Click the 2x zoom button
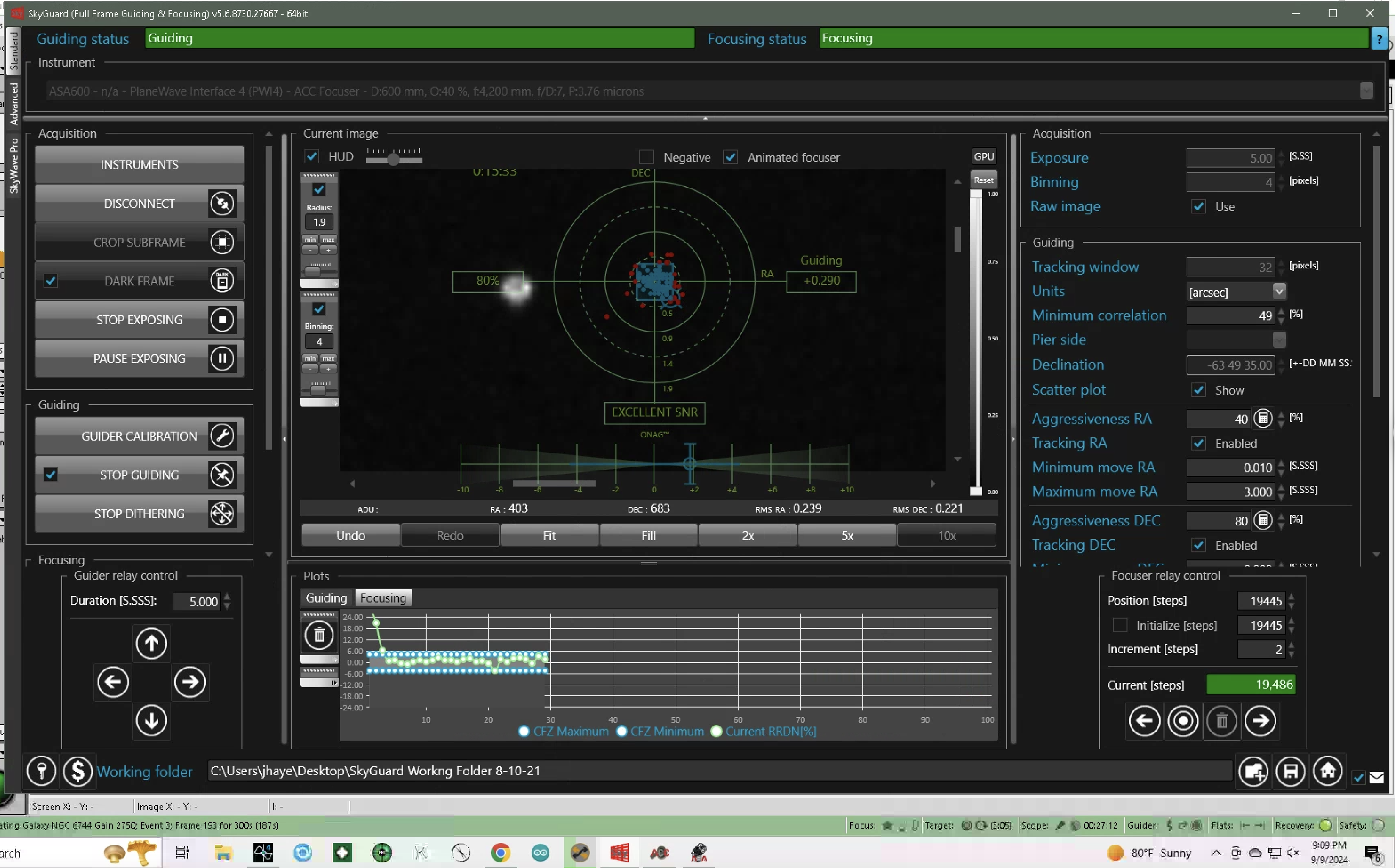 748,535
